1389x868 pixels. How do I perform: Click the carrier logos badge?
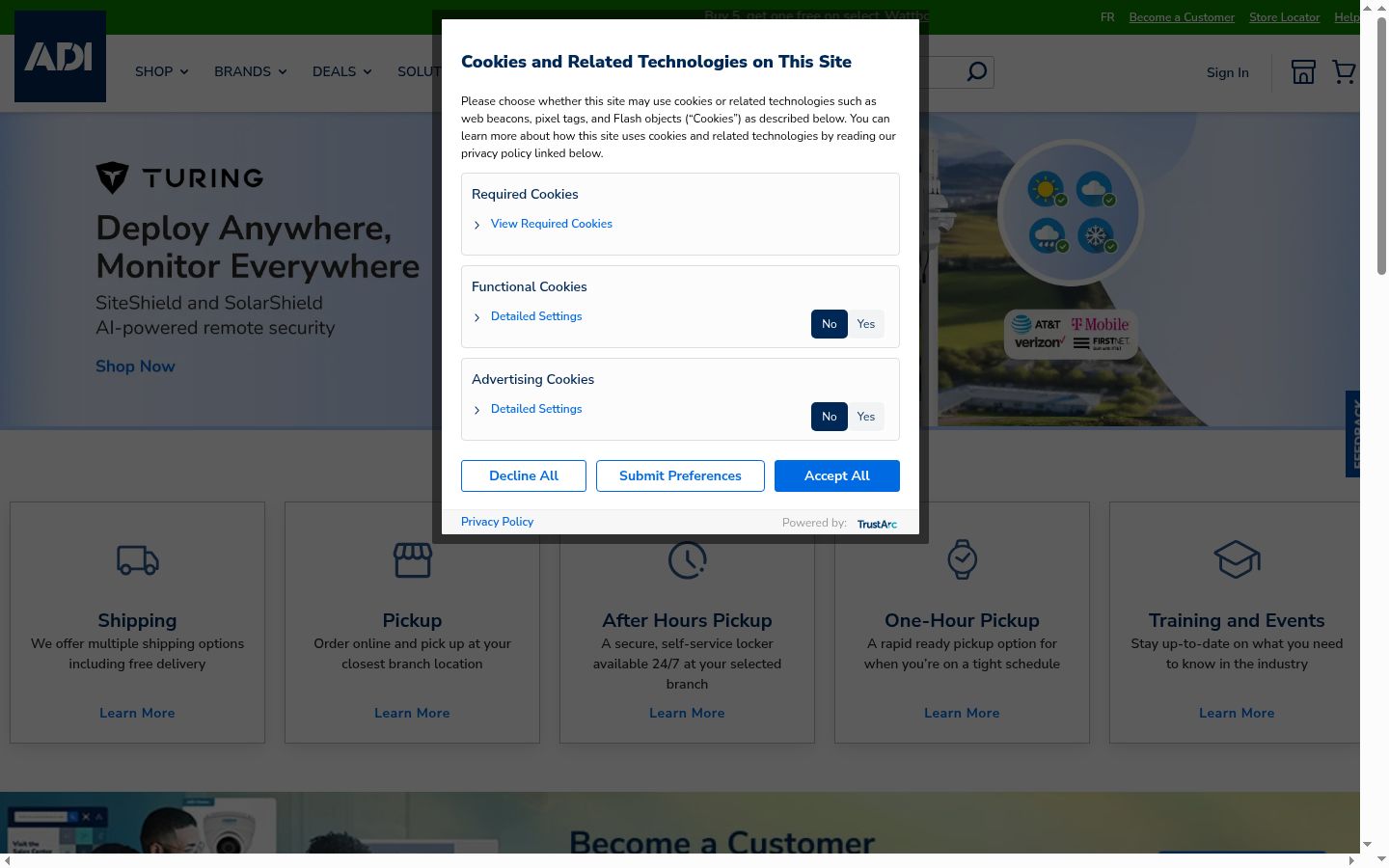point(1071,334)
